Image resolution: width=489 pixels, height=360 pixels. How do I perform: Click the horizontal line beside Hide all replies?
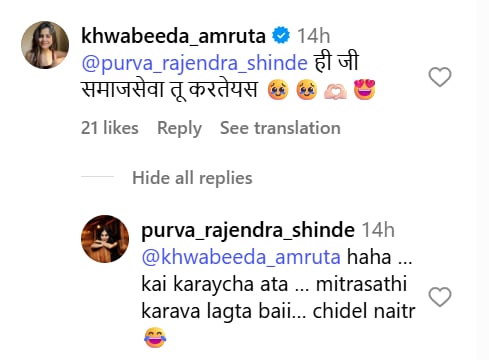click(x=97, y=176)
